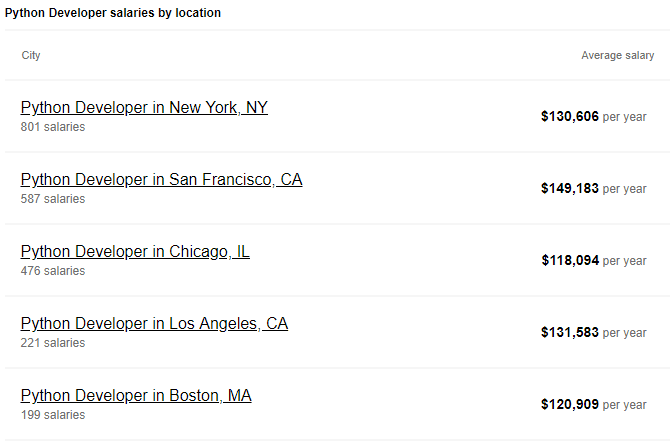Screen dimensions: 670x445
Task: Visit Python Developer in Los Angeles, CA link
Action: [x=154, y=324]
